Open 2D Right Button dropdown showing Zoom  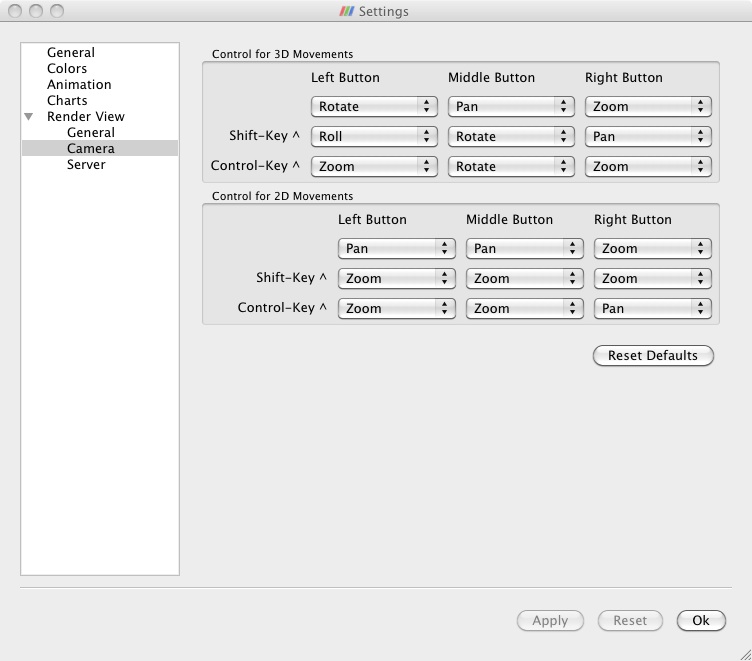tap(653, 248)
